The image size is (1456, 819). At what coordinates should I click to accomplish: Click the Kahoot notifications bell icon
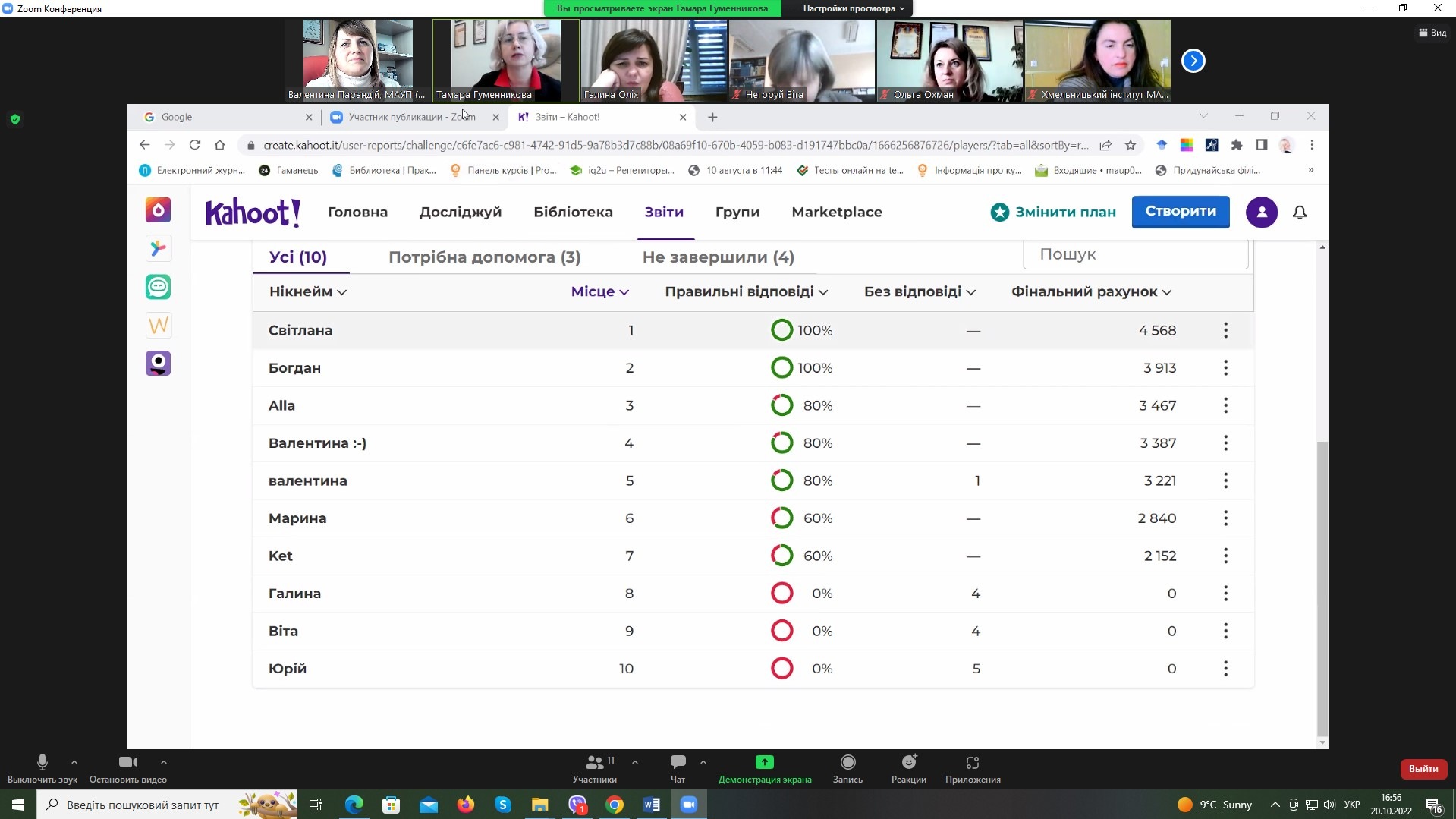click(1299, 213)
